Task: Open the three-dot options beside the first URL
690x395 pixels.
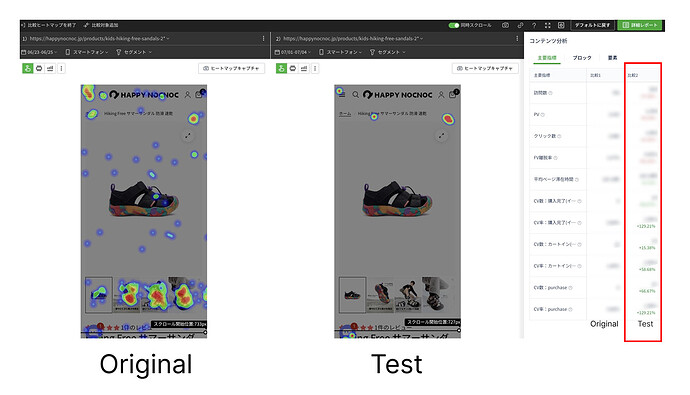Action: point(263,39)
